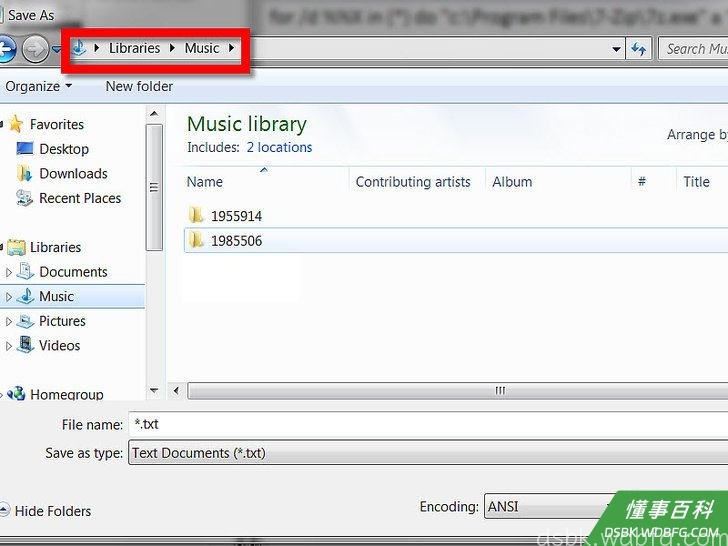Click the New folder button

pyautogui.click(x=139, y=86)
